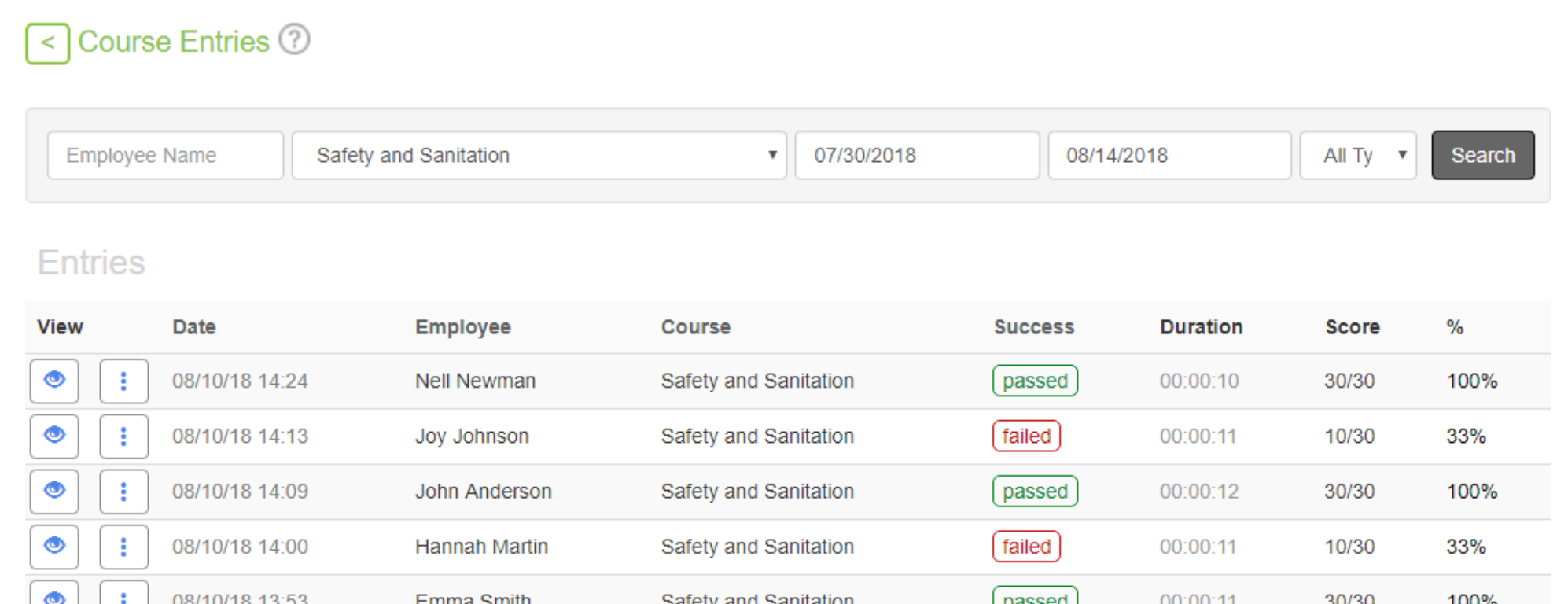Select the employee name John Anderson
Screen dimensions: 1568x604
pyautogui.click(x=484, y=491)
